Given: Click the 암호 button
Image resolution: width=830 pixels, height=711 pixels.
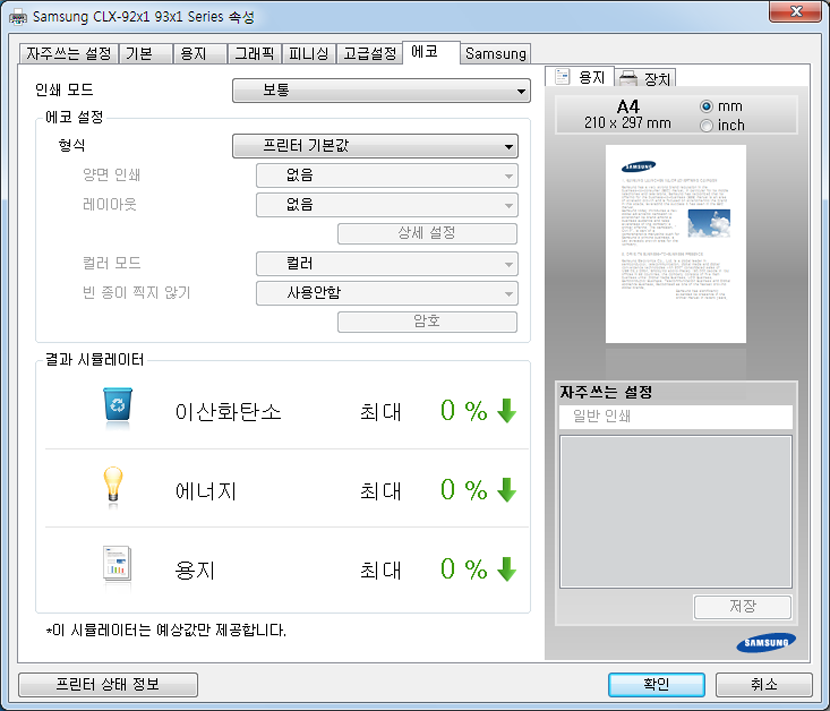Looking at the screenshot, I should (x=427, y=322).
